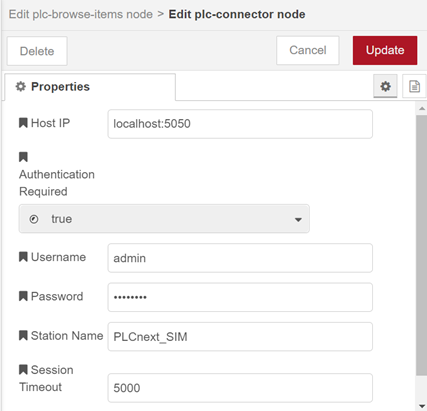427x411 pixels.
Task: Click the Cancel button
Action: (308, 50)
